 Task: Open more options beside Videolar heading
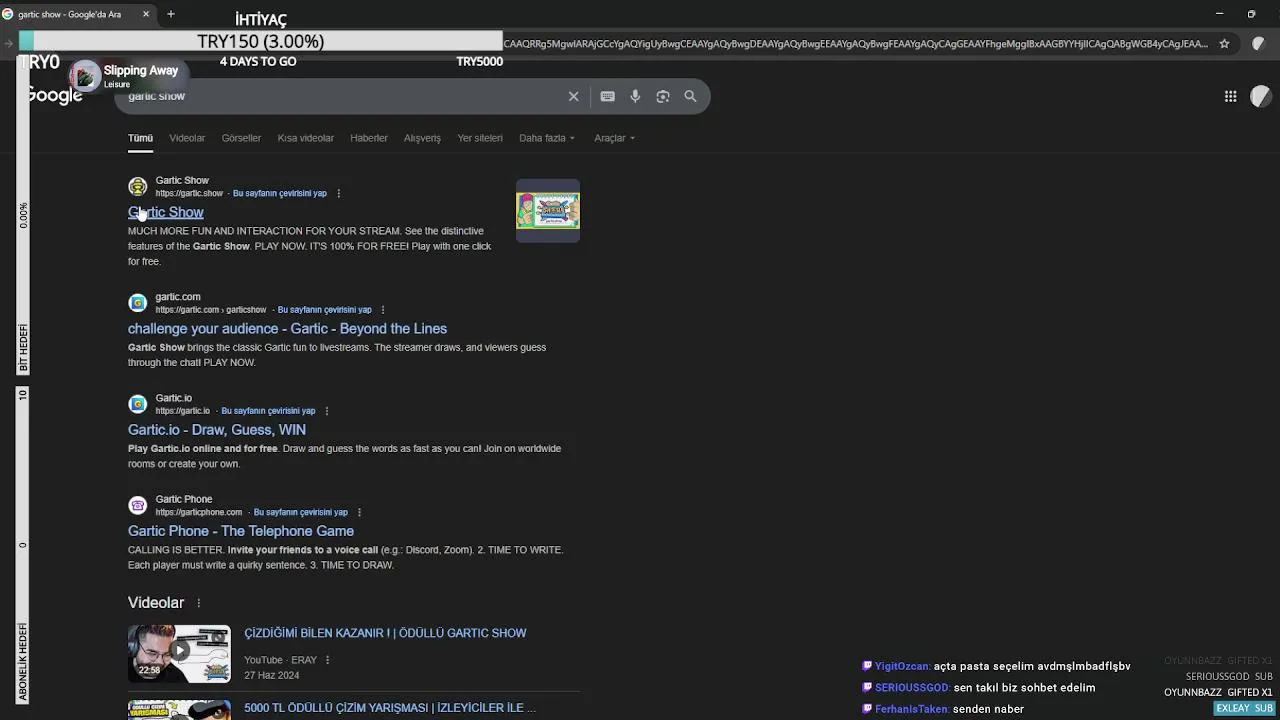pyautogui.click(x=198, y=603)
